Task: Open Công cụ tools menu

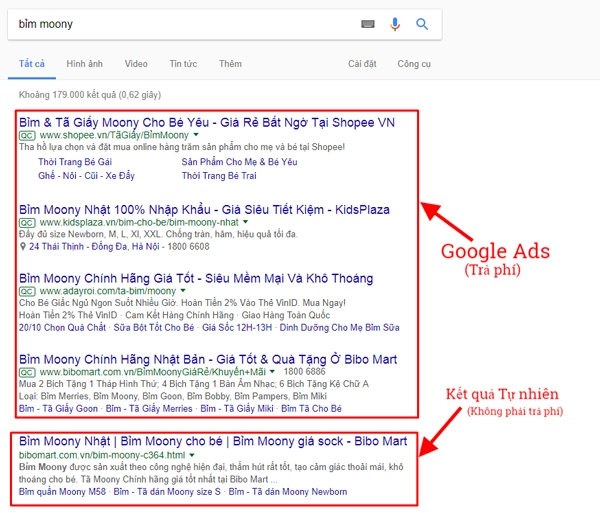Action: (x=414, y=64)
